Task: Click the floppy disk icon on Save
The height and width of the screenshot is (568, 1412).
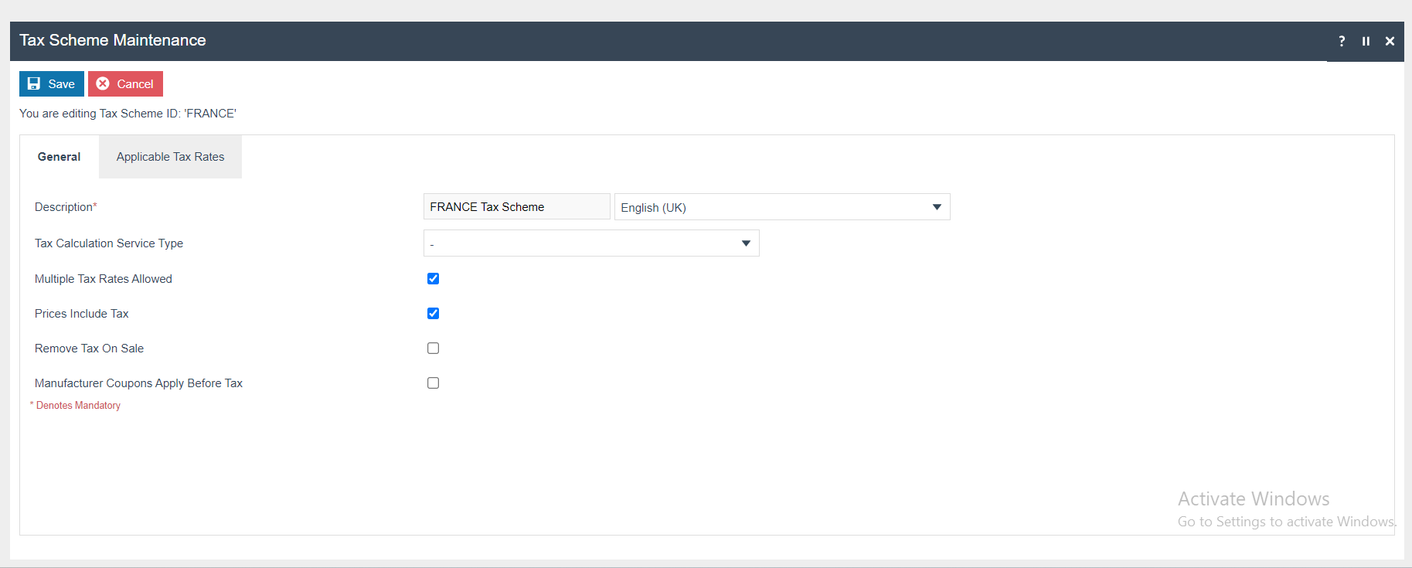Action: (34, 84)
